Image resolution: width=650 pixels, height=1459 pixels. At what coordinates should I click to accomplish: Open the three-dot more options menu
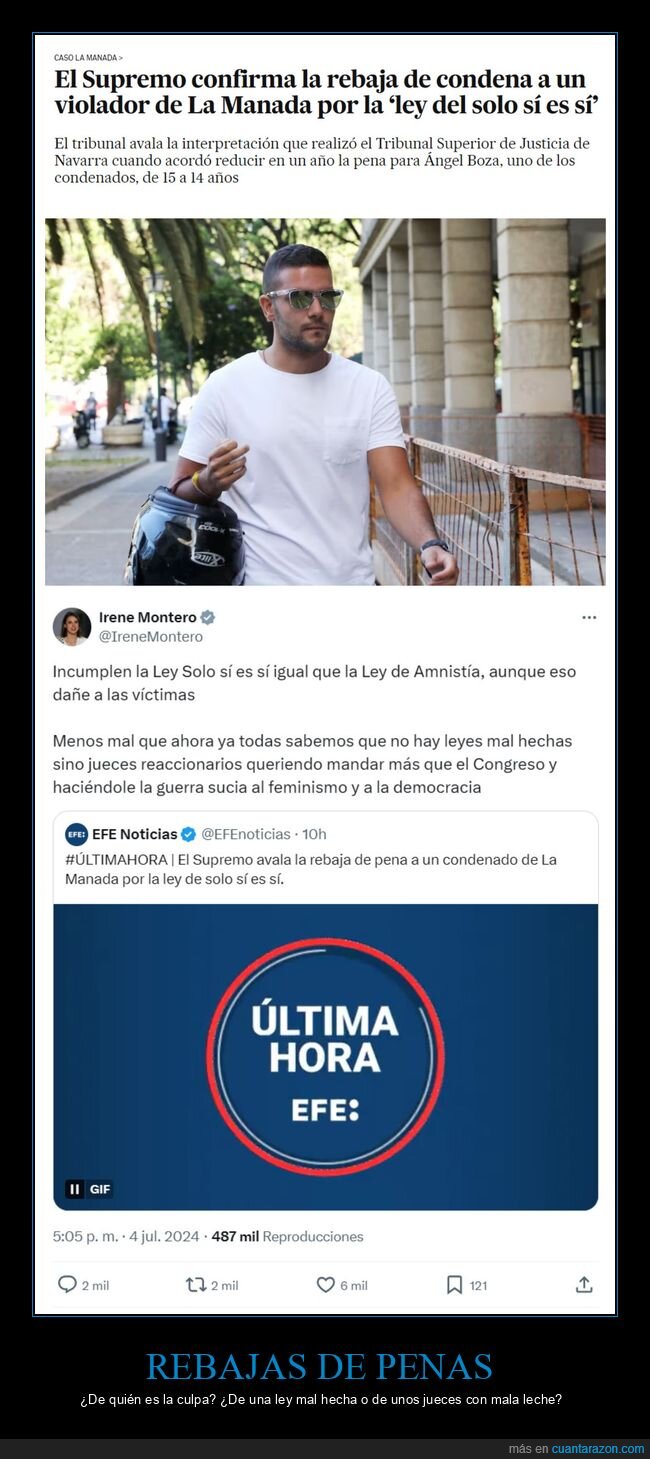(x=589, y=617)
